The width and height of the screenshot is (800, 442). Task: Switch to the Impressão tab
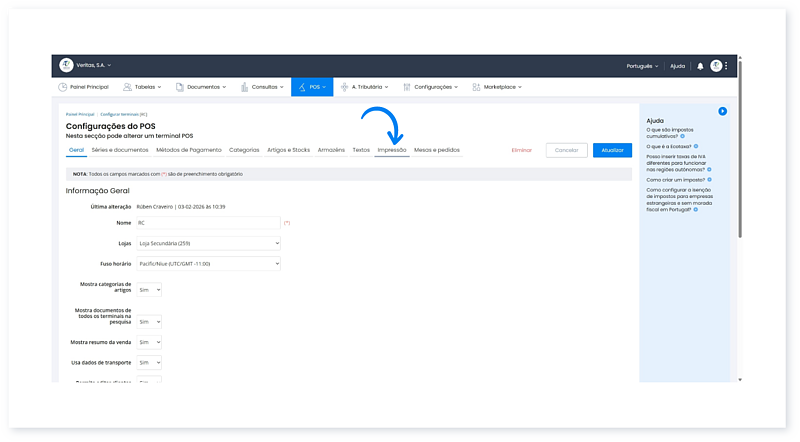click(x=391, y=150)
